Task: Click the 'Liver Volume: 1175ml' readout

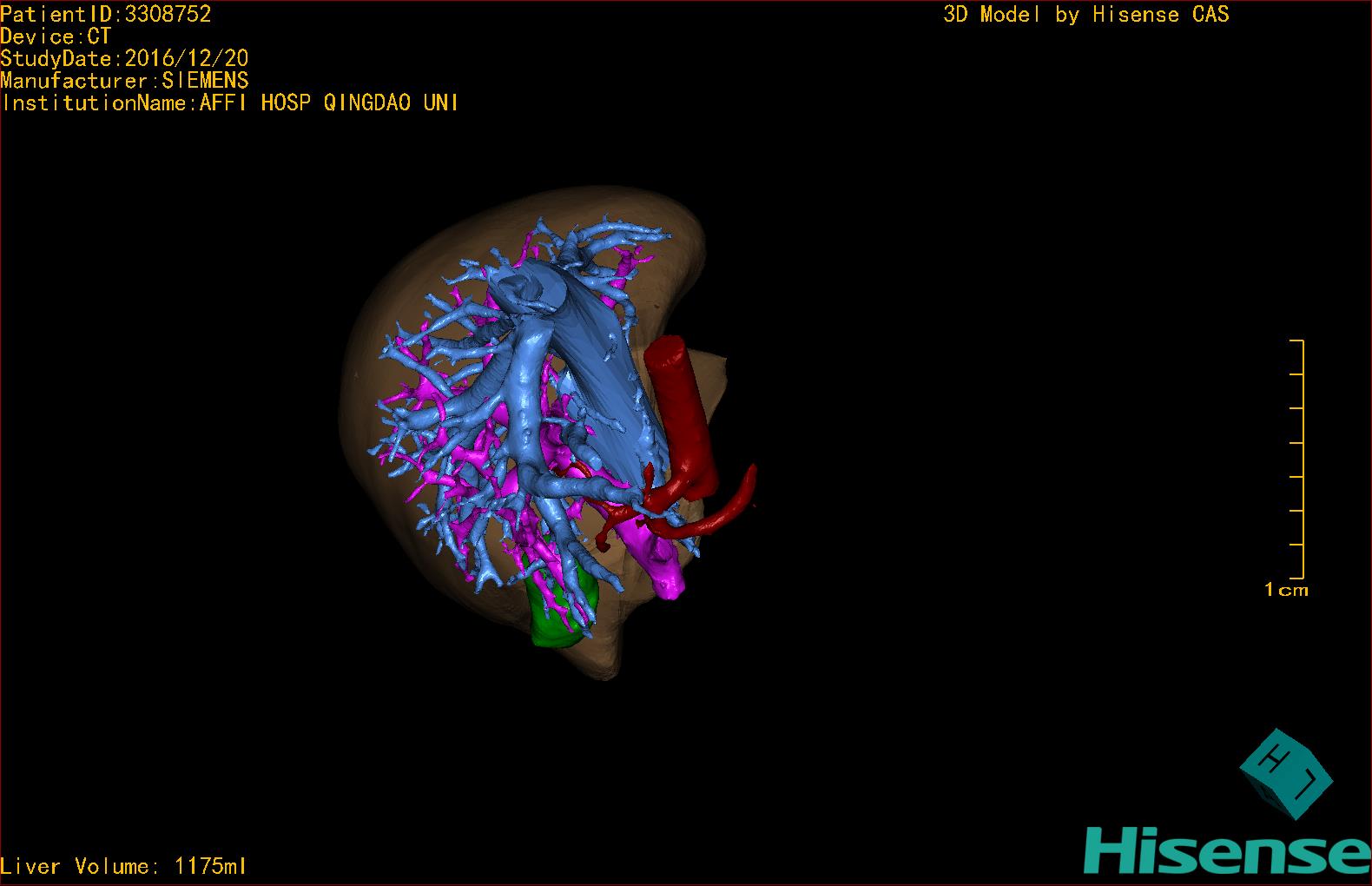Action: pyautogui.click(x=123, y=866)
